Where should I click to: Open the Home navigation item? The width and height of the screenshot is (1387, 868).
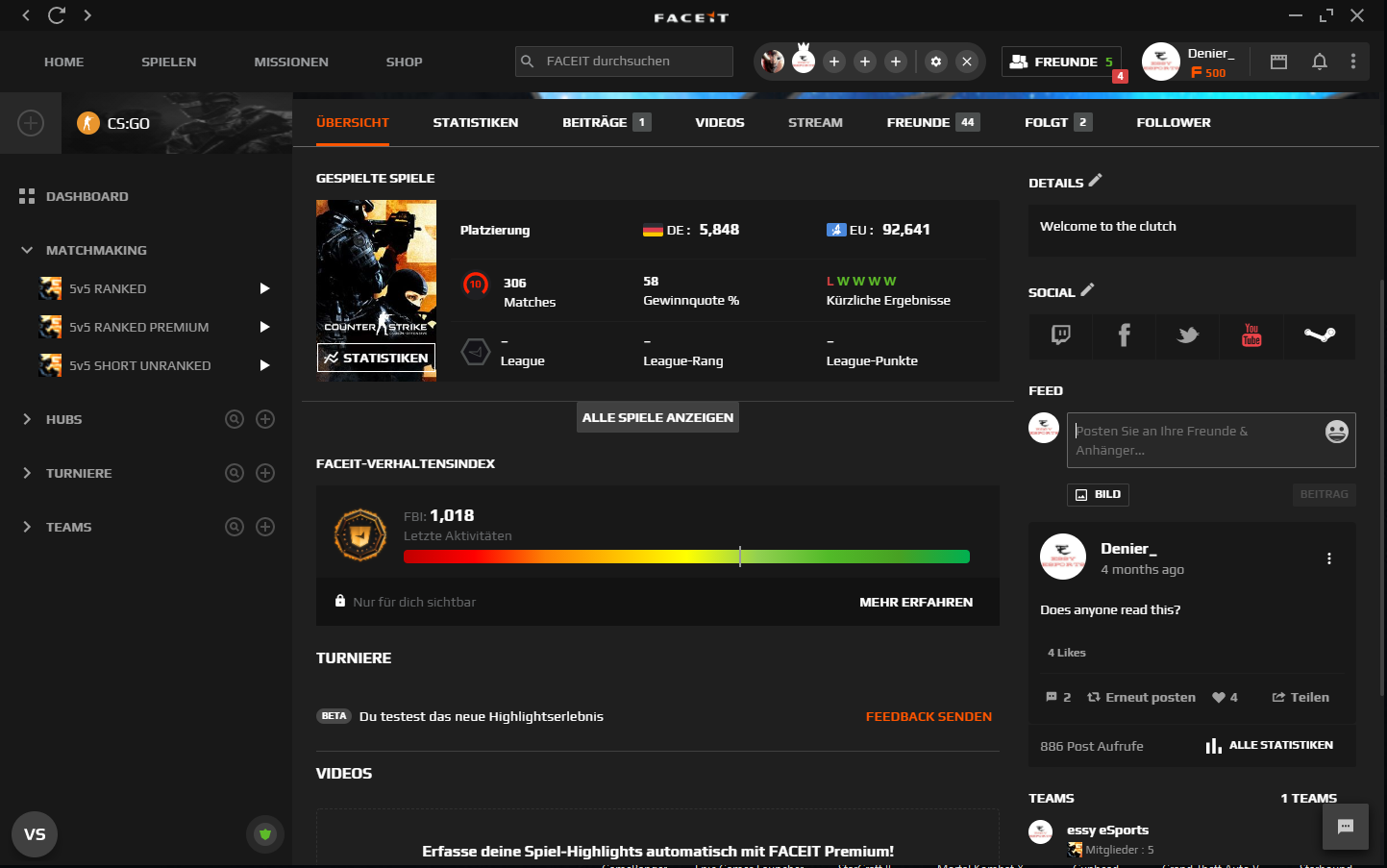63,62
